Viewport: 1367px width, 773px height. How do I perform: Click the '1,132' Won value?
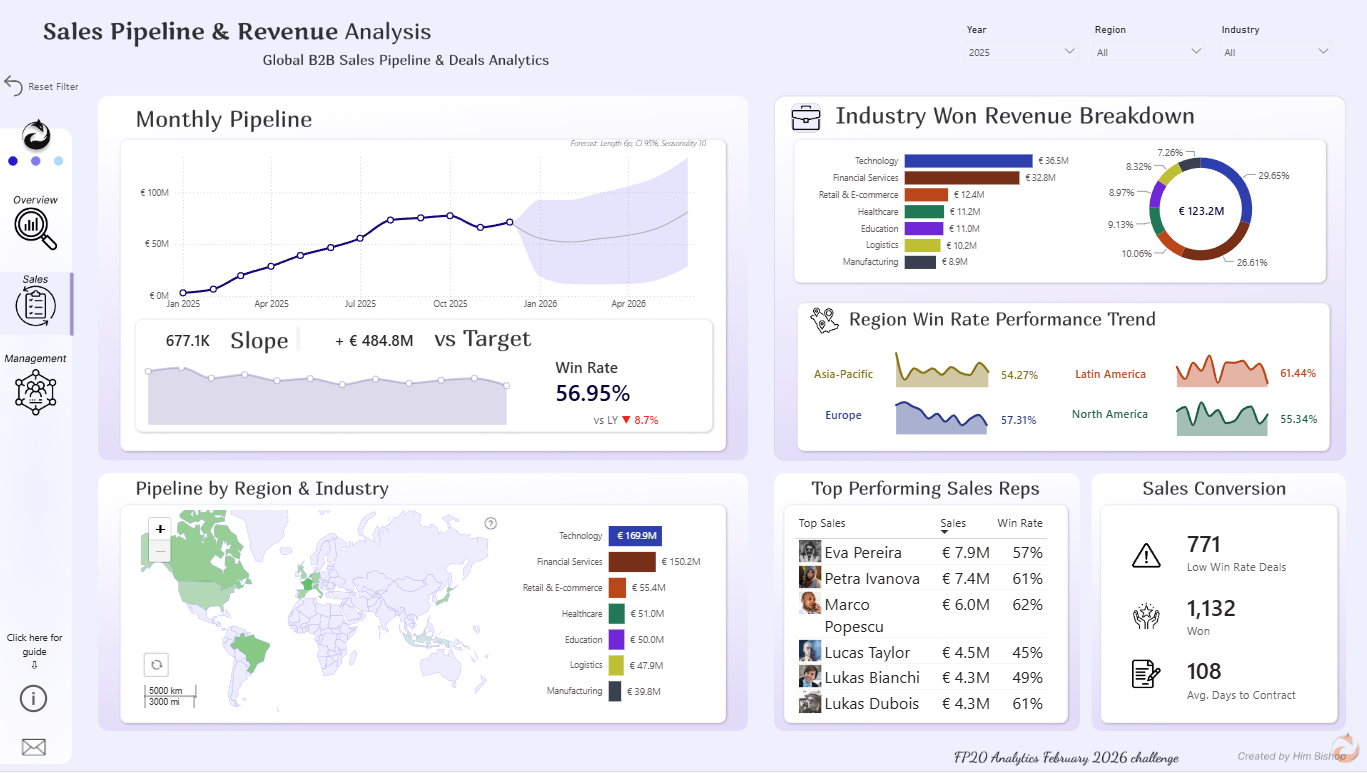tap(1211, 608)
